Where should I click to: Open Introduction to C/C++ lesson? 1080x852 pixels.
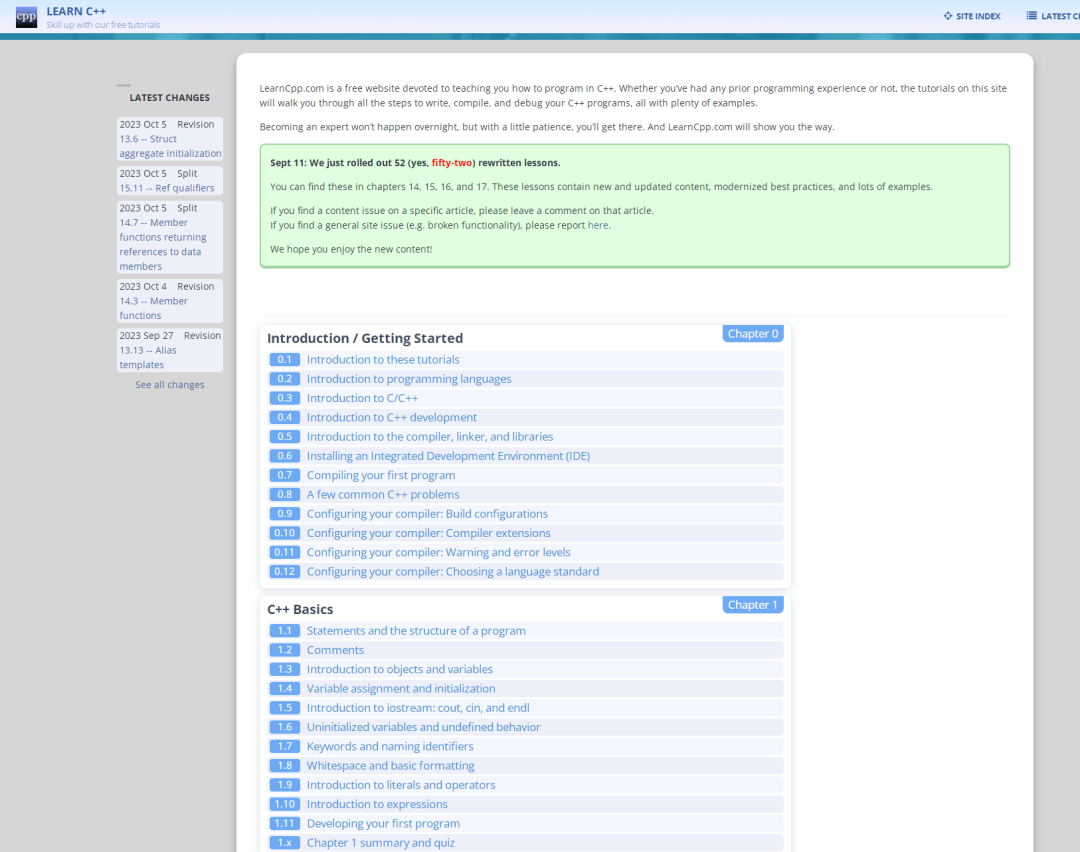[362, 398]
